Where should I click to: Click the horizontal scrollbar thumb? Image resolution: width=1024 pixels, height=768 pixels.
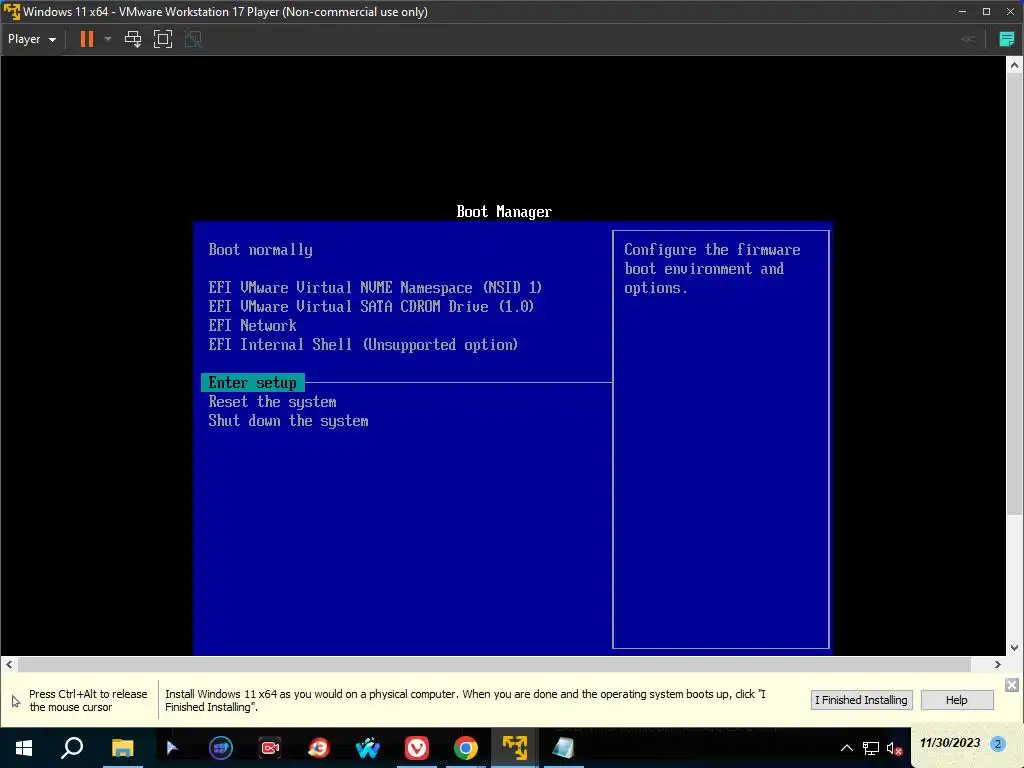click(494, 664)
